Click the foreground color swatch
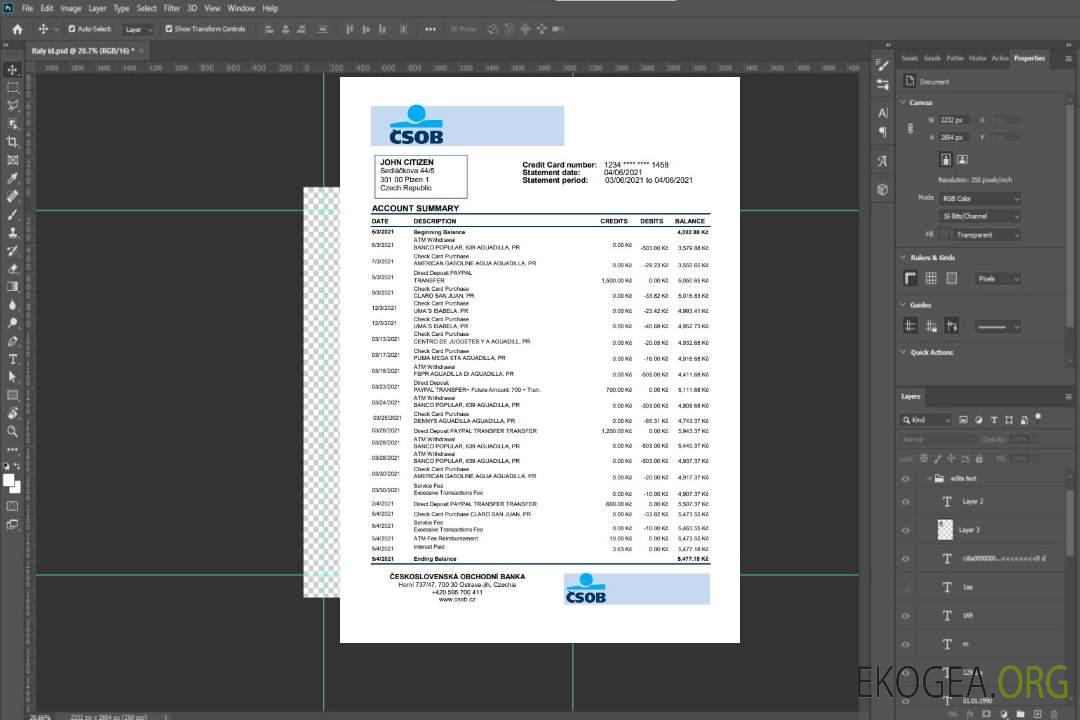 click(x=9, y=481)
